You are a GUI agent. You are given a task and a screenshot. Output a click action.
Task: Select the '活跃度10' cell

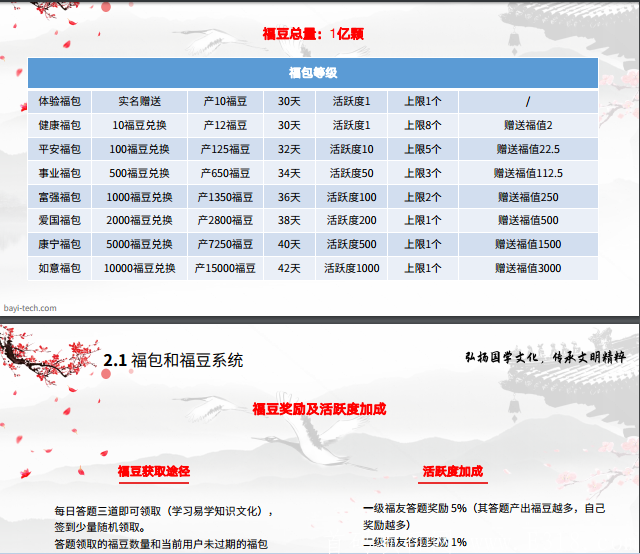351,149
